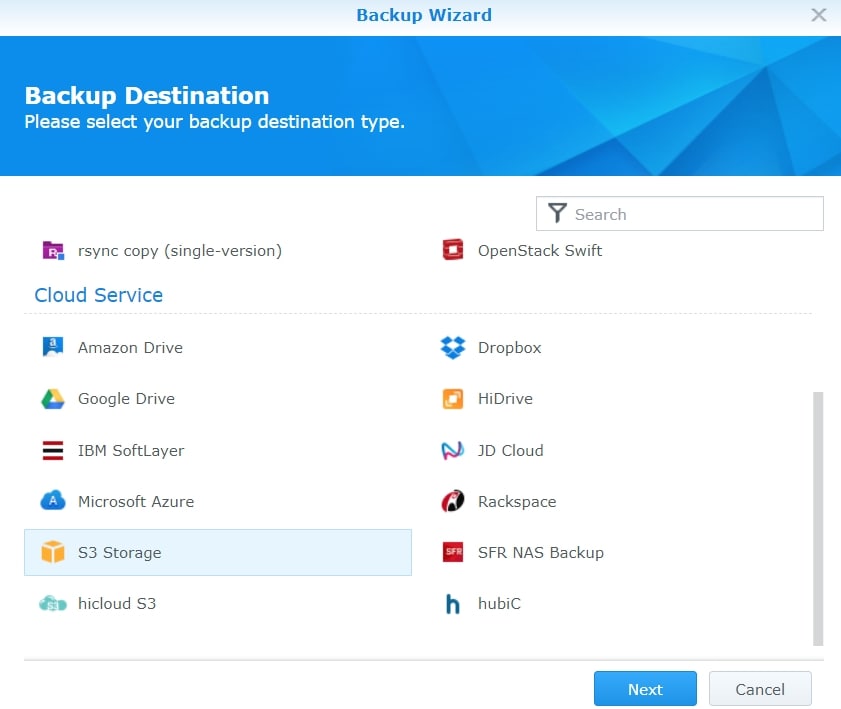Pick the HiDrive orange icon
841x709 pixels.
tap(453, 399)
